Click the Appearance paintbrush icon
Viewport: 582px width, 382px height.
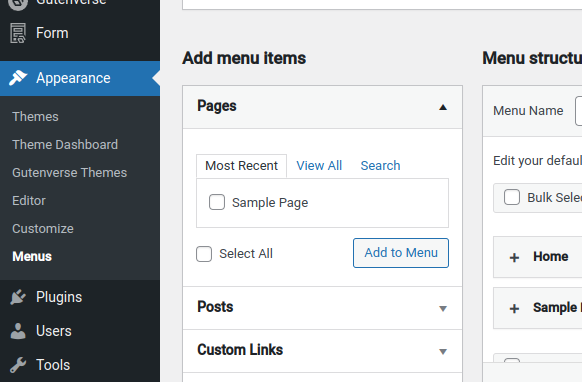(x=18, y=78)
